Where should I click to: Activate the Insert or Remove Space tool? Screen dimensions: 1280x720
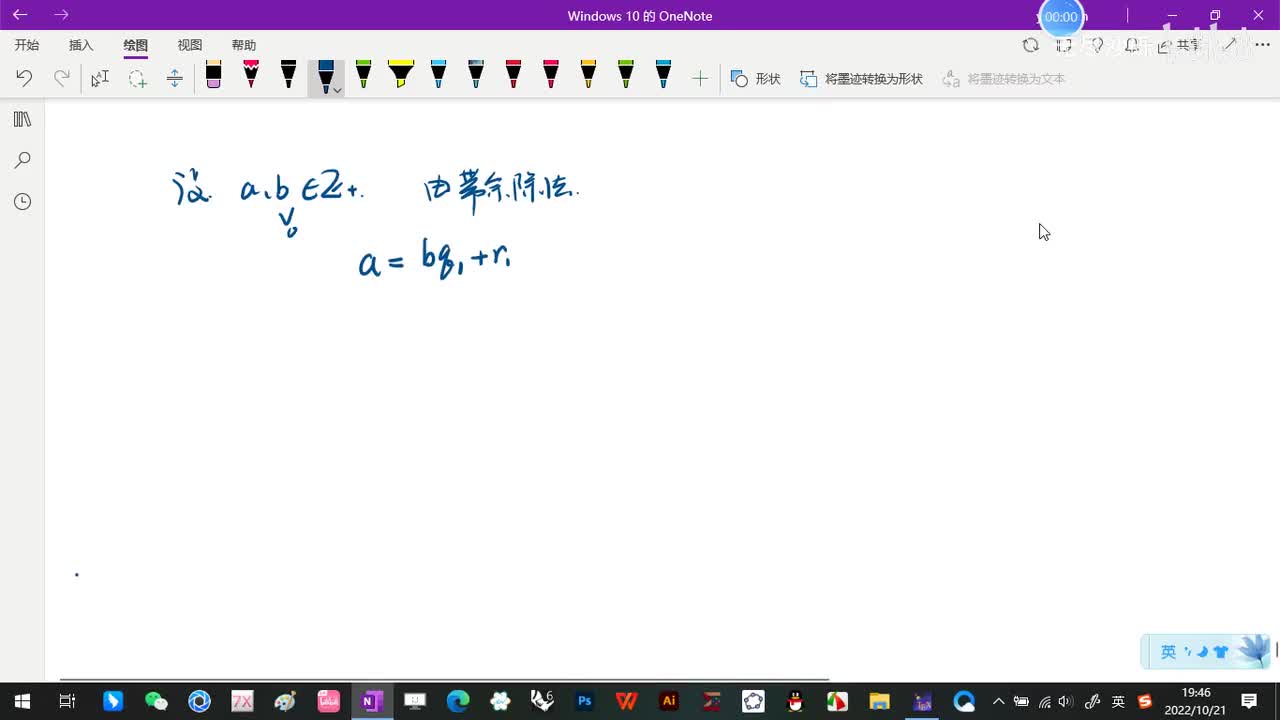point(174,78)
